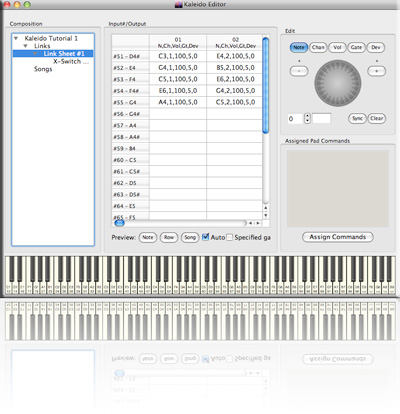Click the value stepper arrows

coord(307,118)
